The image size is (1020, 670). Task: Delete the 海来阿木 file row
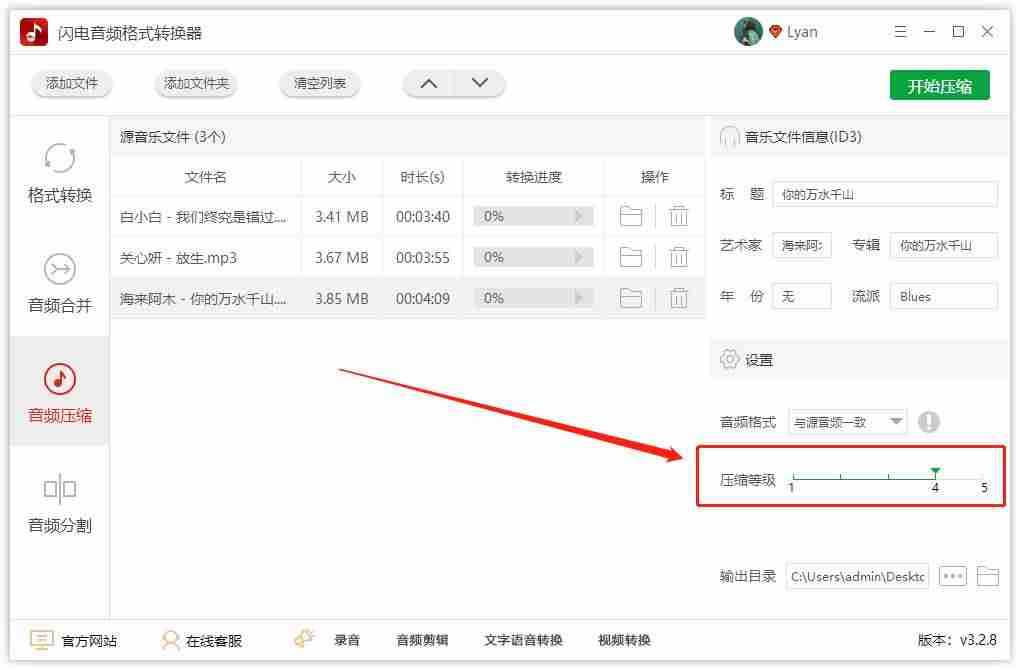click(678, 299)
